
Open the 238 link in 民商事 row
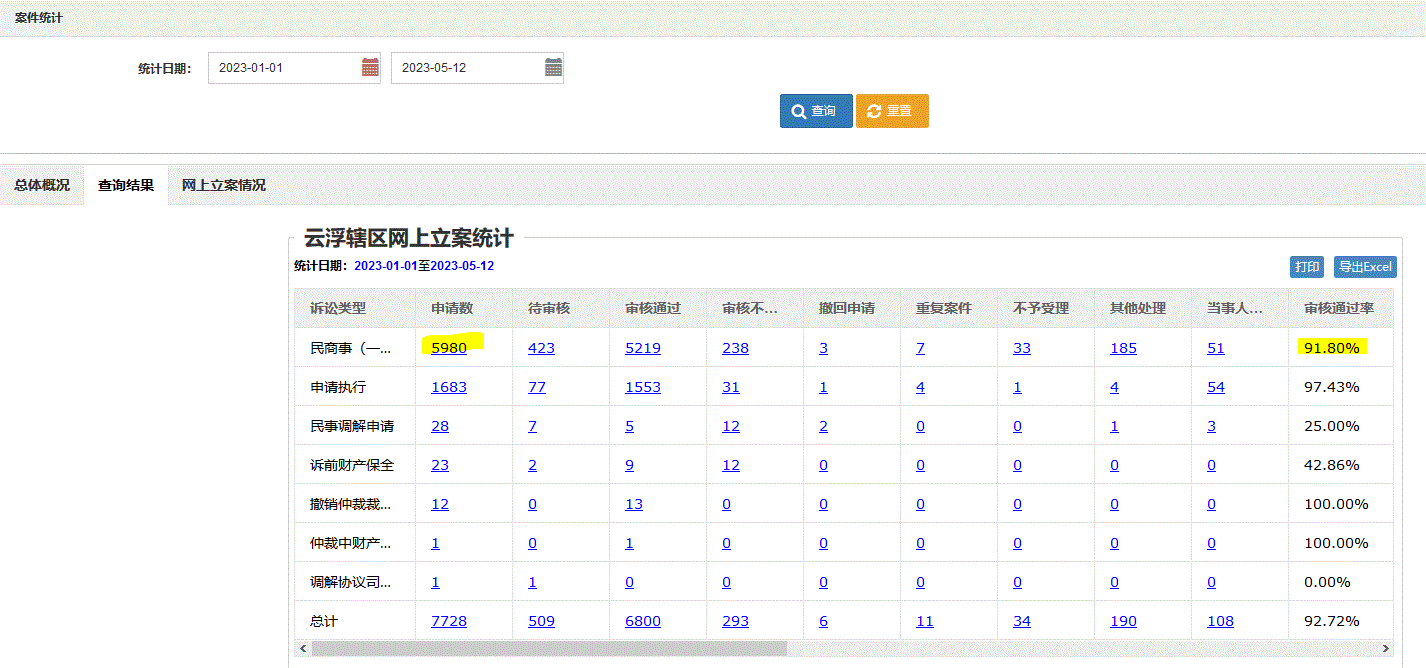click(x=735, y=348)
